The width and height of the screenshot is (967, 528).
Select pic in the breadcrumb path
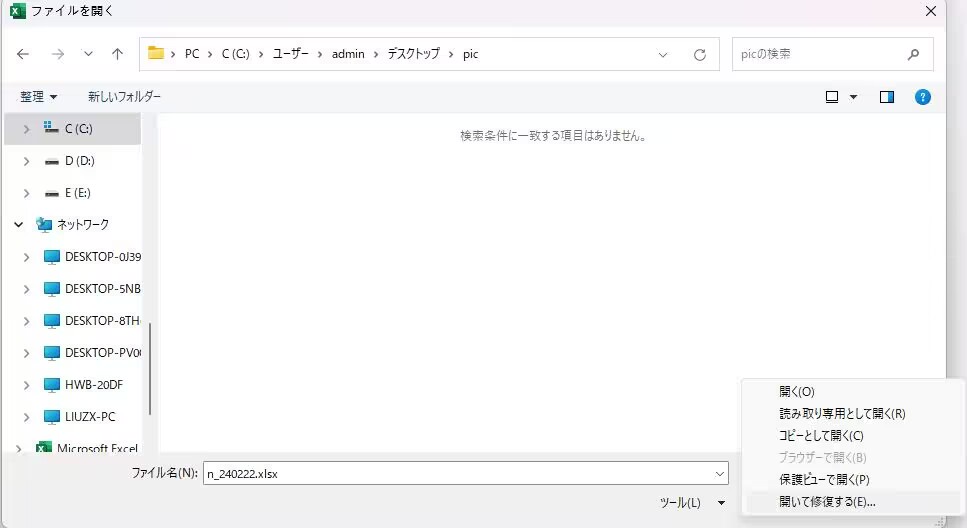point(471,54)
